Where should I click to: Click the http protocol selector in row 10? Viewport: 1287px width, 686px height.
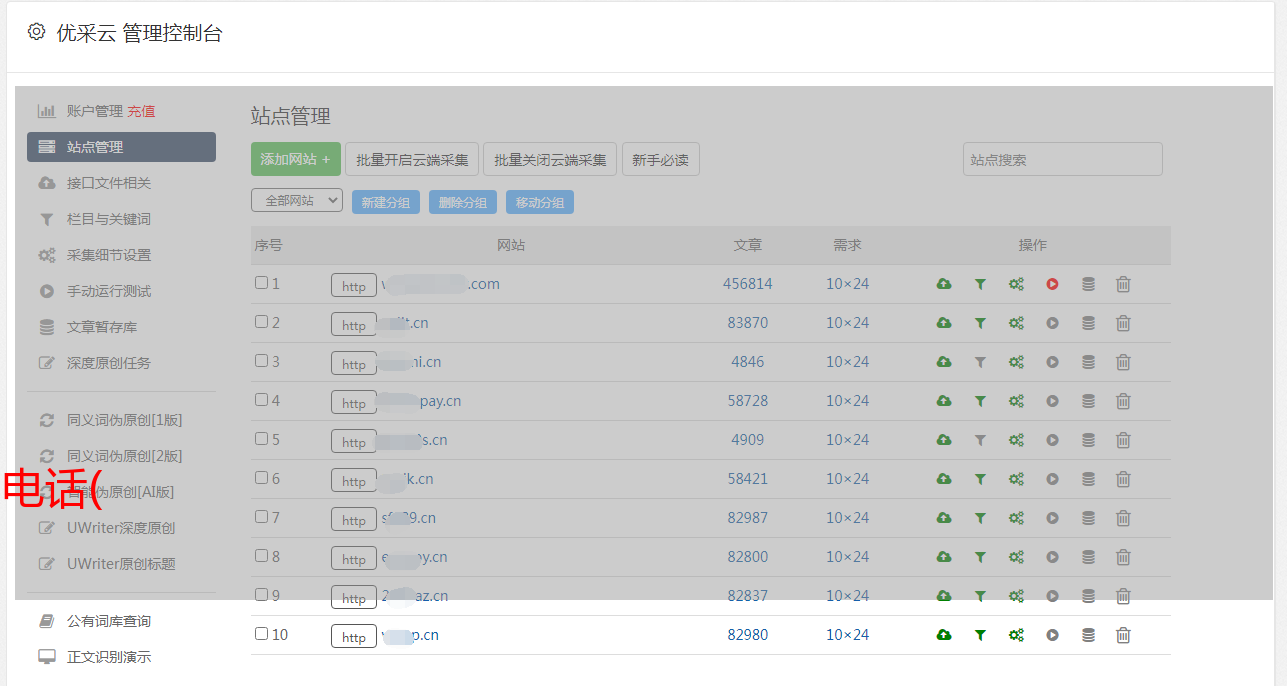pos(354,636)
